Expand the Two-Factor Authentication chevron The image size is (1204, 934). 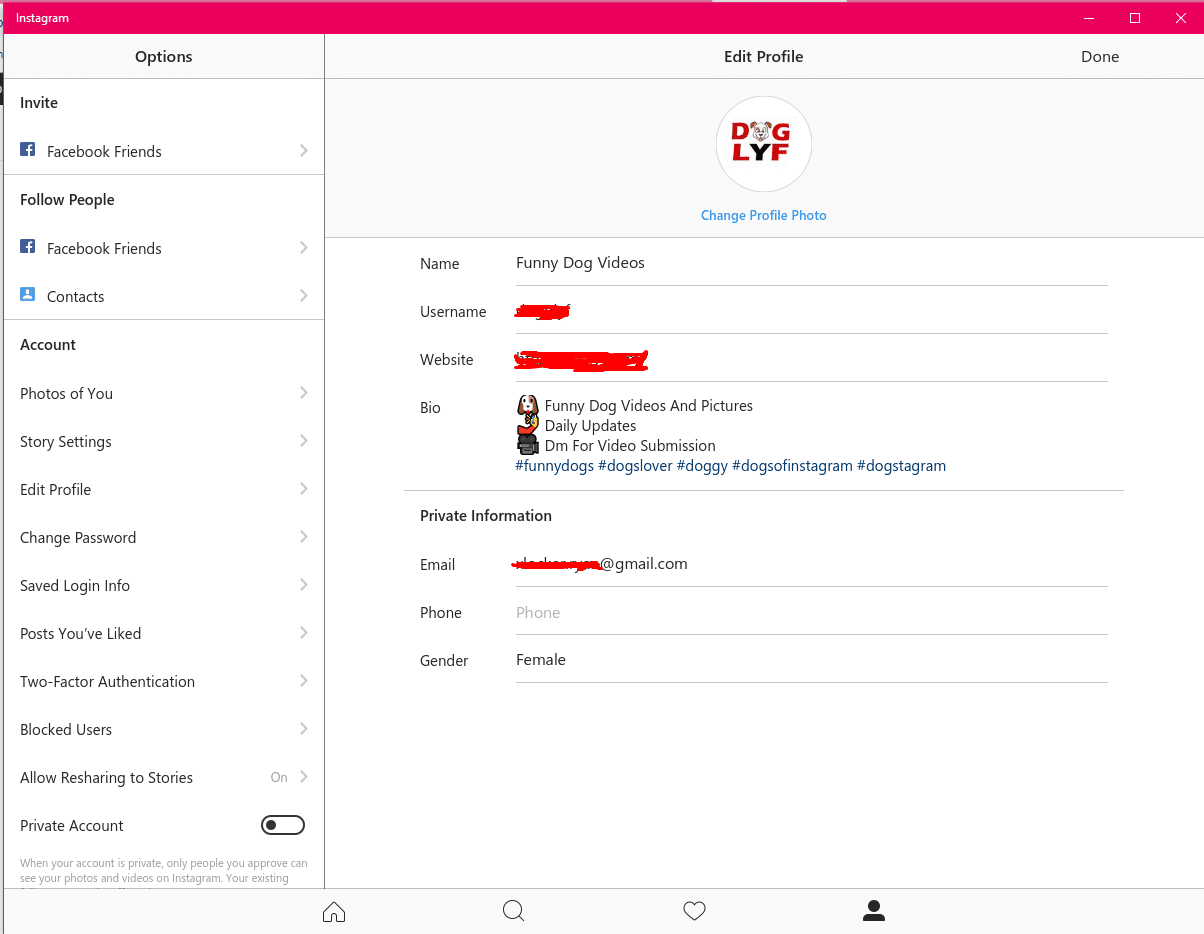pos(303,681)
